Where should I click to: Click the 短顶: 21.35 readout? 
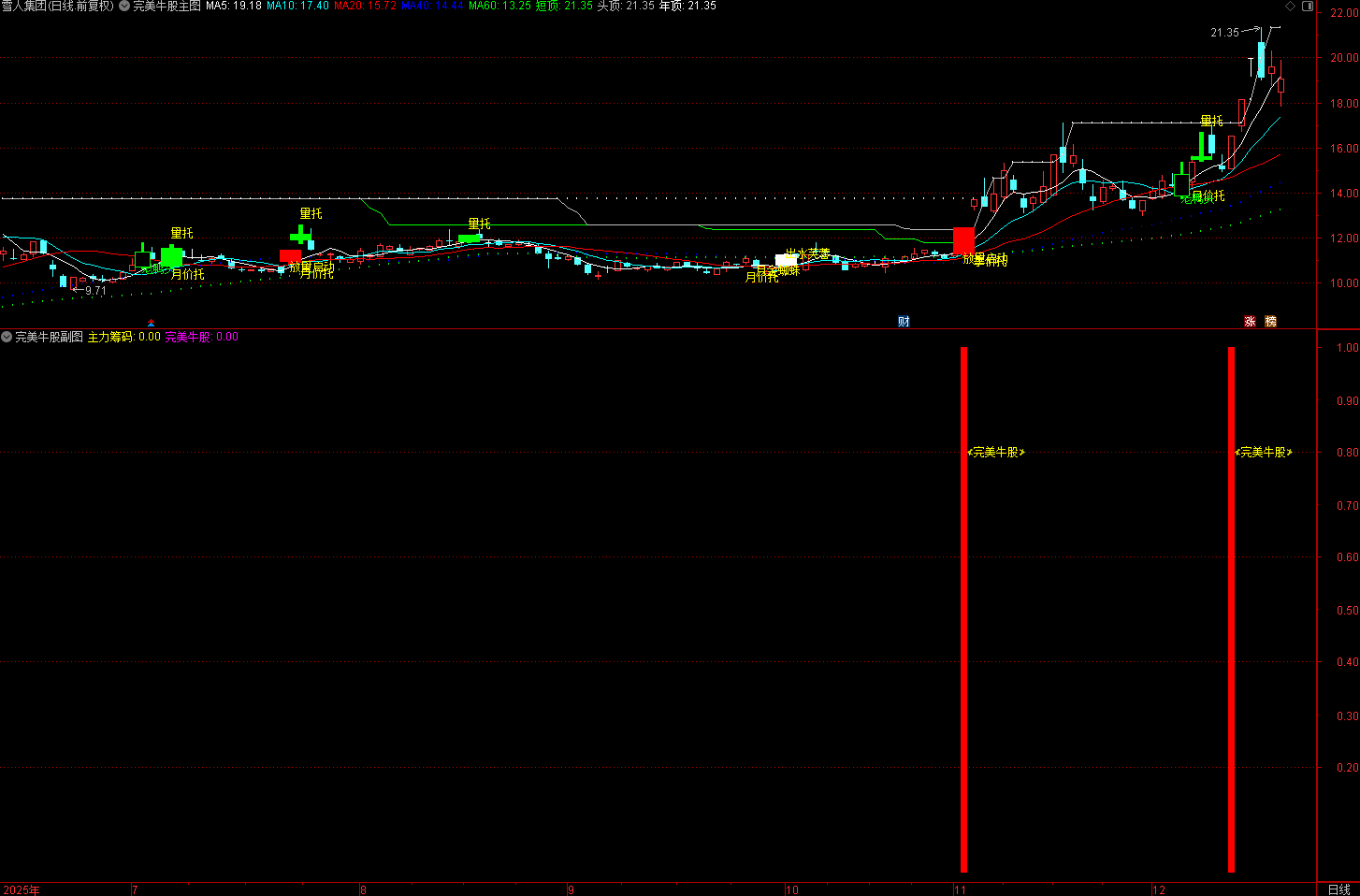pyautogui.click(x=564, y=6)
